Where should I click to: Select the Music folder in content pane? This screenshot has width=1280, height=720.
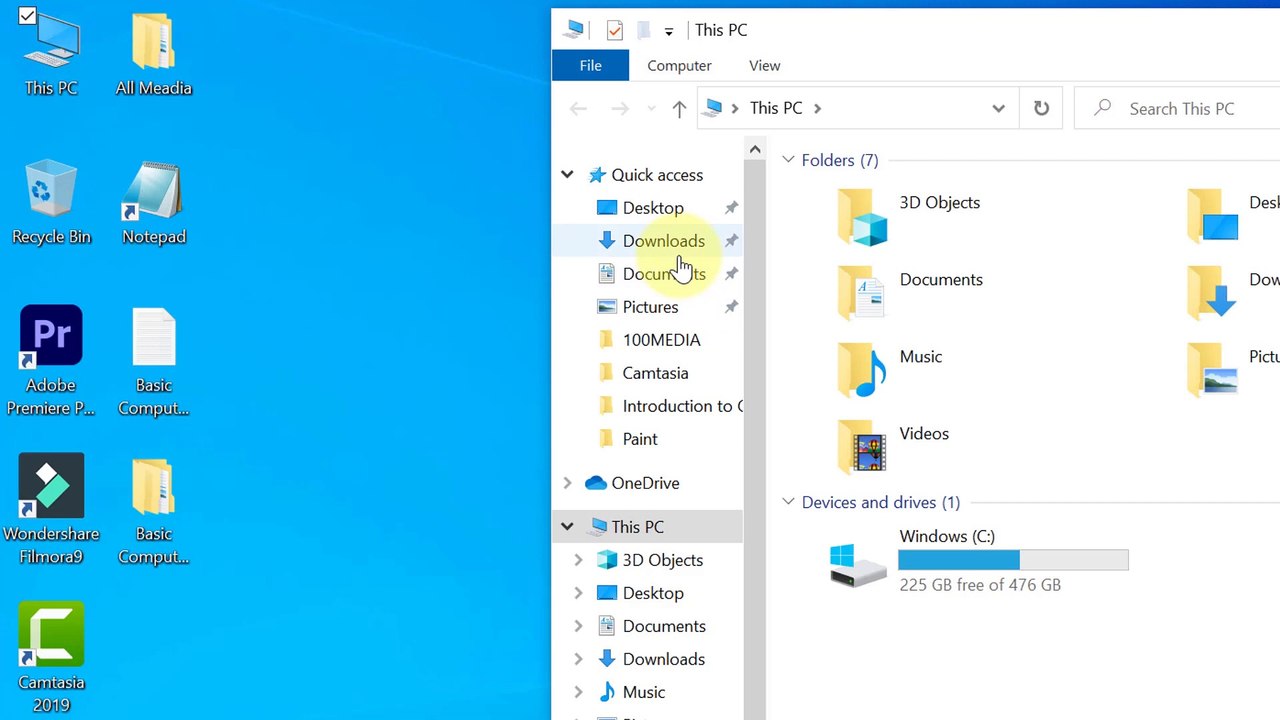[x=890, y=369]
